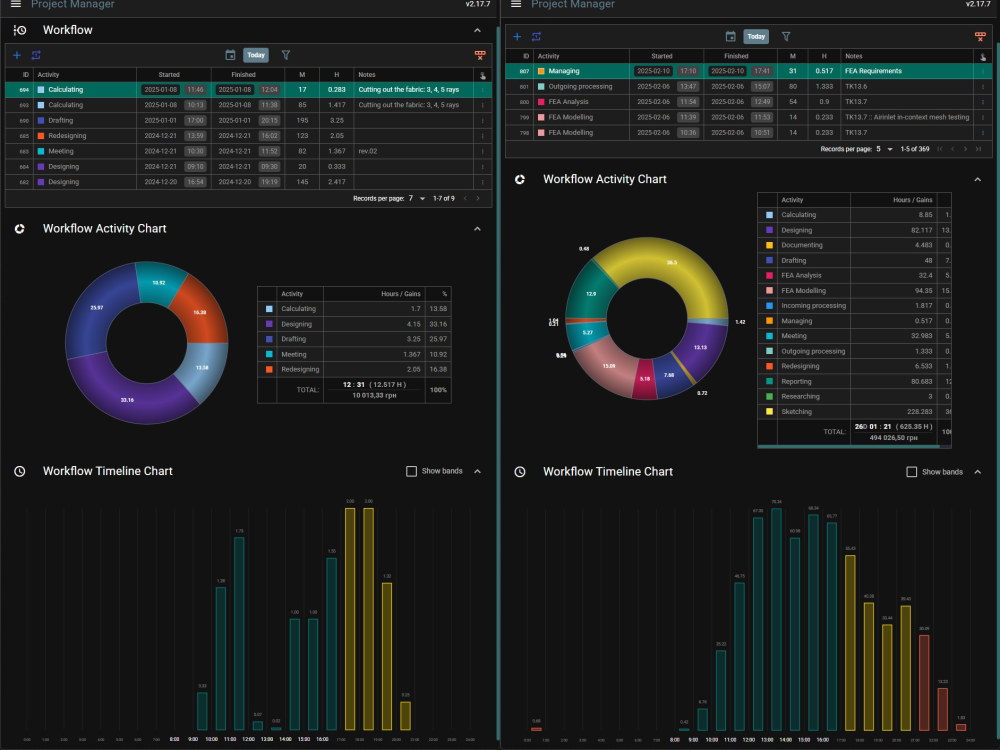Go to last page in right table
This screenshot has height=750, width=1000.
(x=978, y=149)
